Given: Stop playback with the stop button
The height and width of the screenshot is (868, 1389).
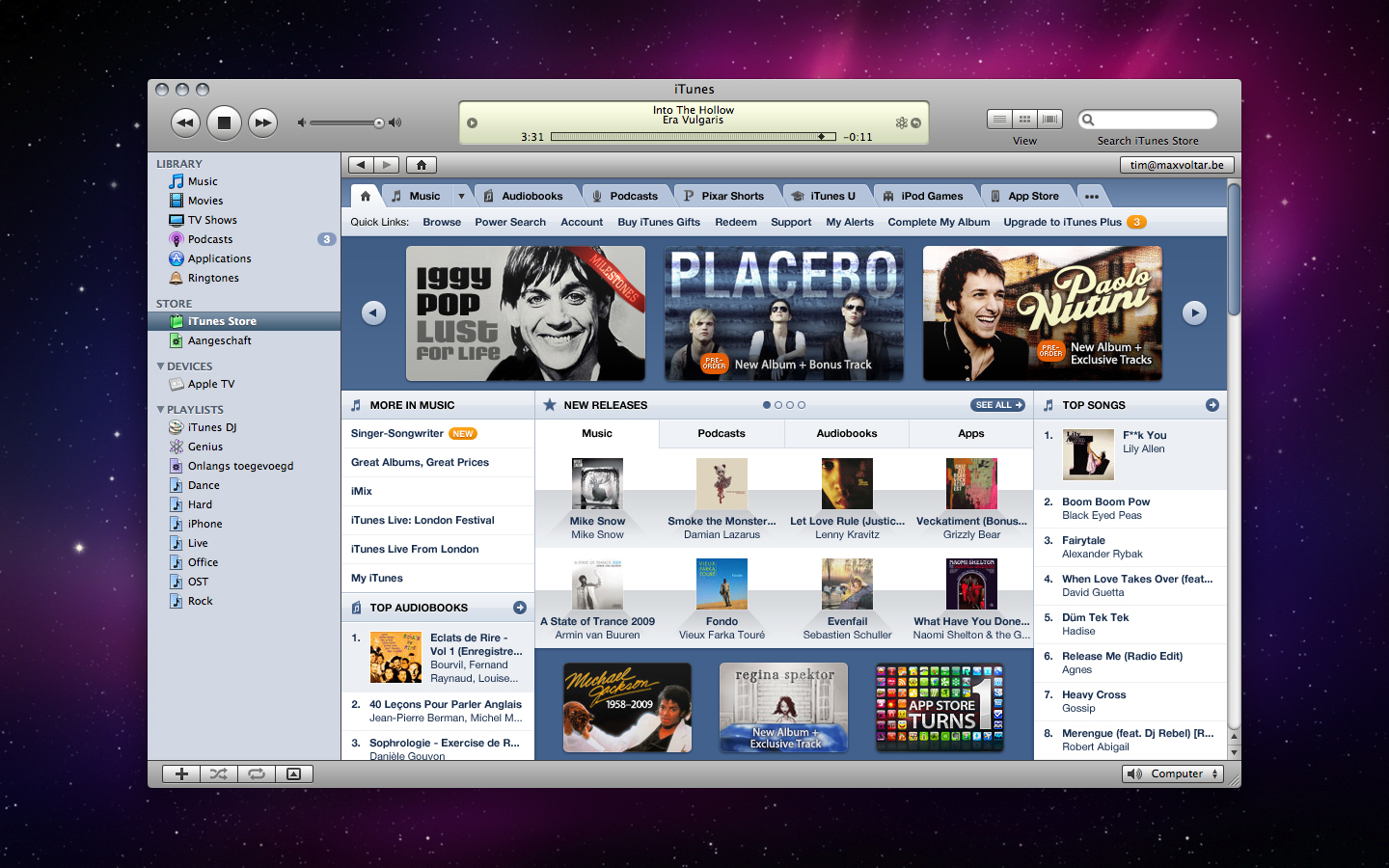Looking at the screenshot, I should point(224,122).
